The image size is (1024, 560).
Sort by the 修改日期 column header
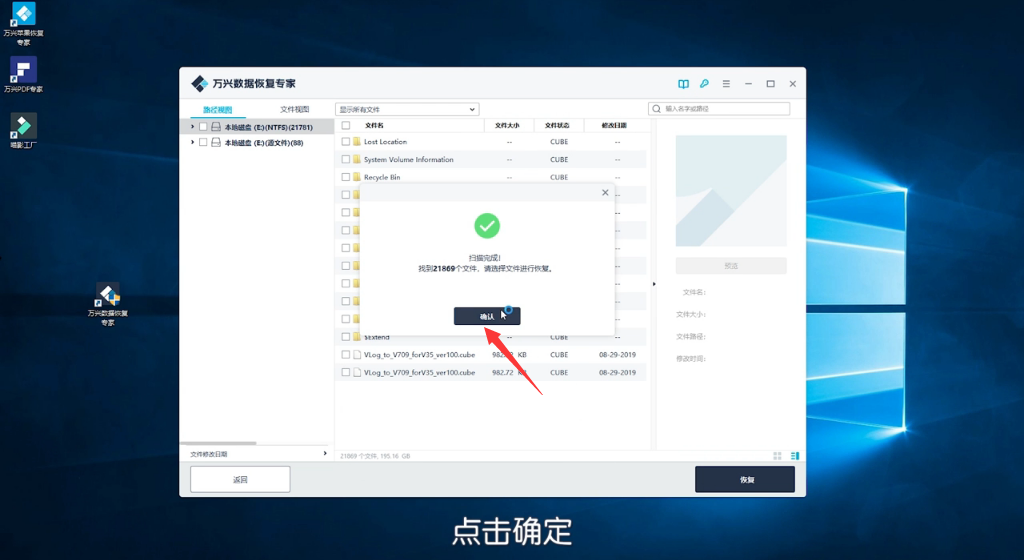614,125
